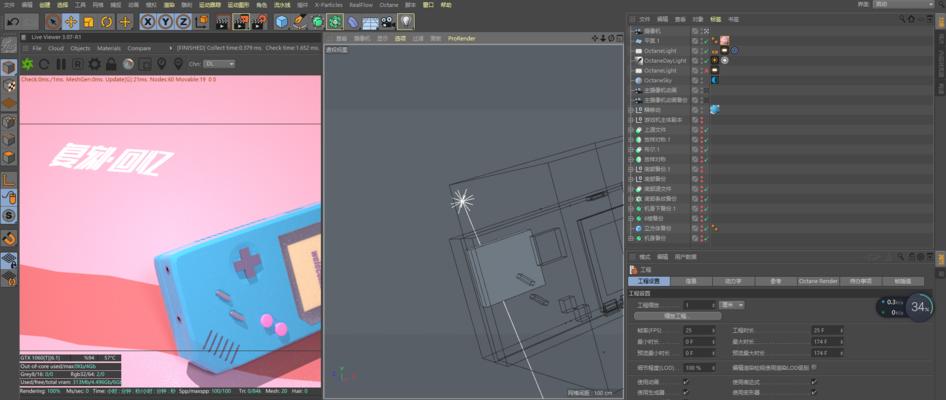Add a Cube primitive object

coord(282,22)
